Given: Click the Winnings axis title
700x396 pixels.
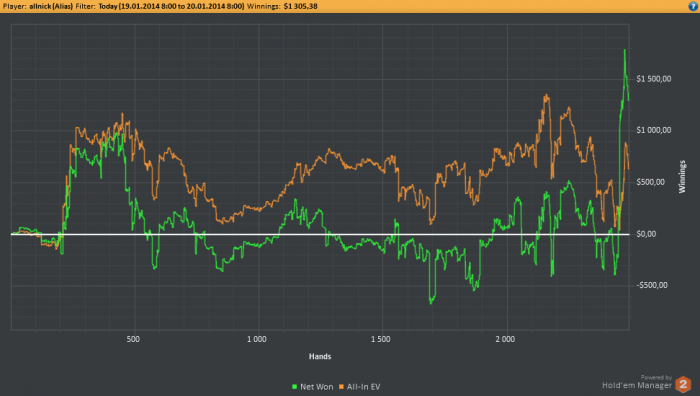Looking at the screenshot, I should point(682,177).
